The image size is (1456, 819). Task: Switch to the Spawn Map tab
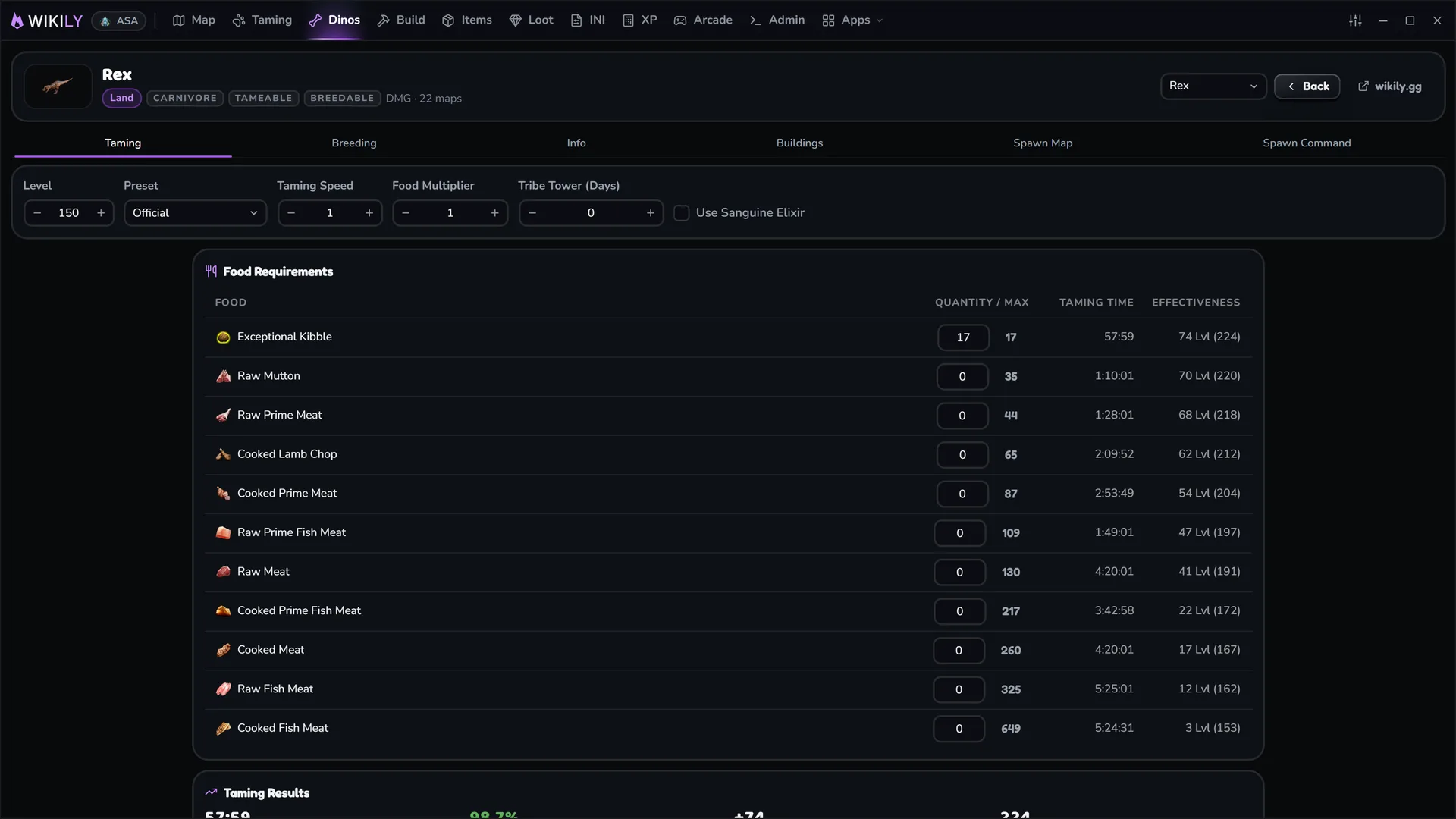1043,143
